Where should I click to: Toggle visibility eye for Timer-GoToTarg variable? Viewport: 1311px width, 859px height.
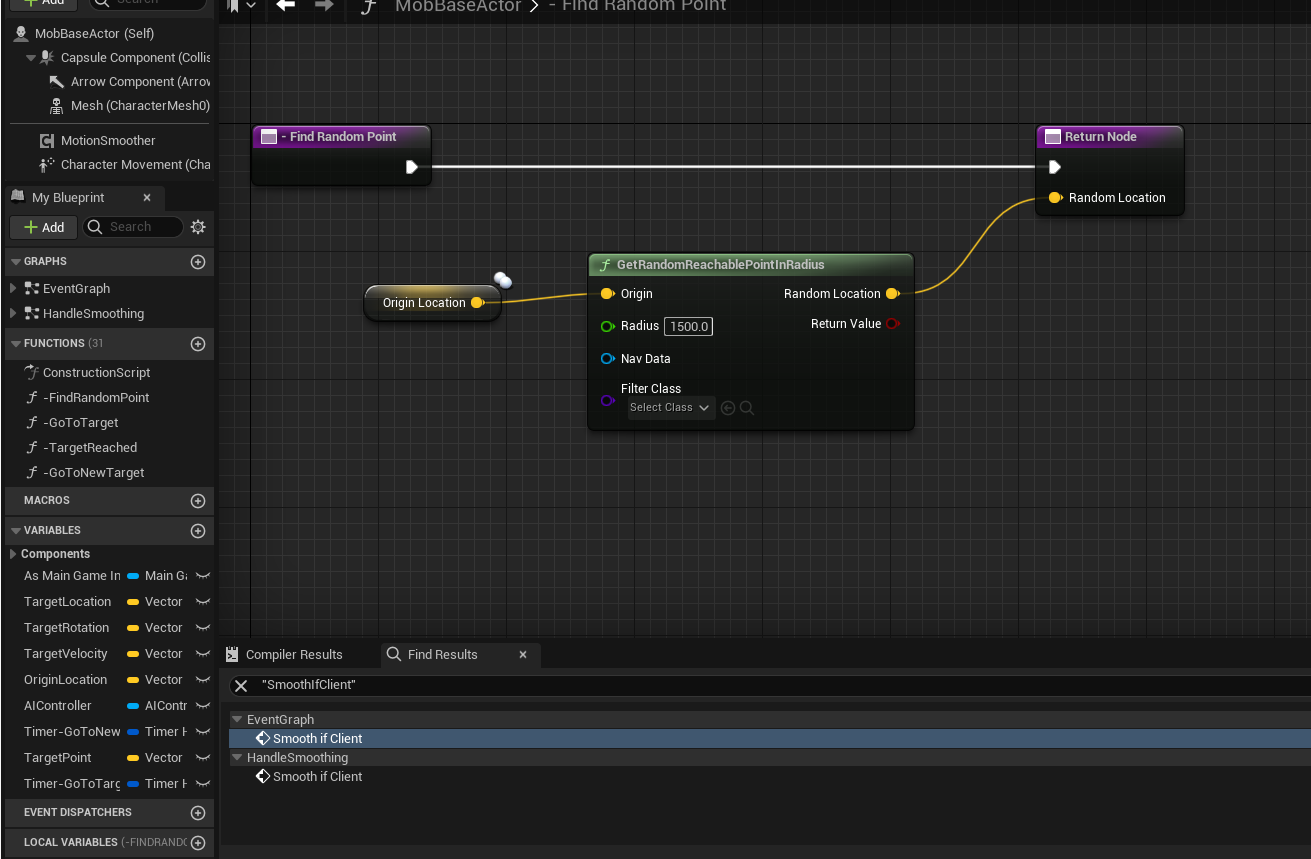[x=202, y=784]
